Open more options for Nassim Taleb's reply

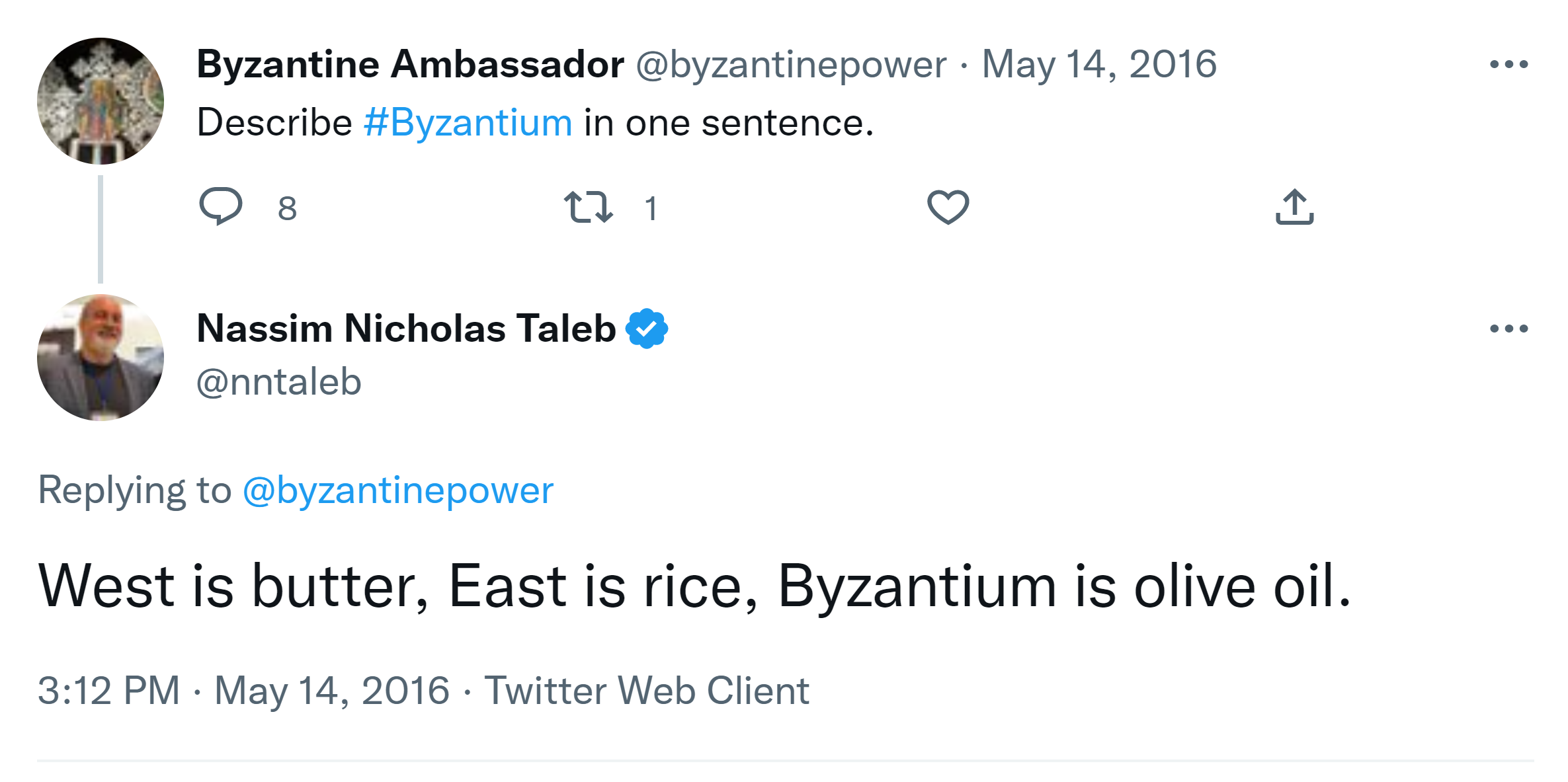1508,329
